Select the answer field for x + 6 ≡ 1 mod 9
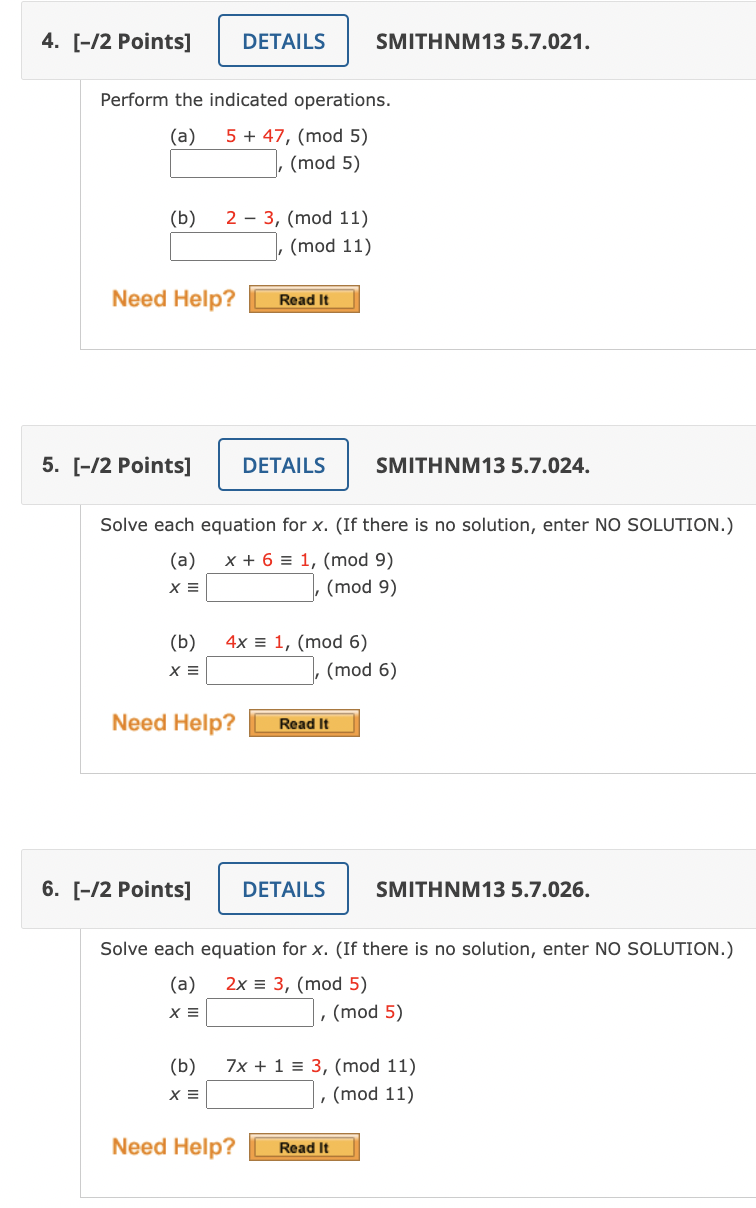Viewport: 756px width, 1208px height. click(259, 586)
